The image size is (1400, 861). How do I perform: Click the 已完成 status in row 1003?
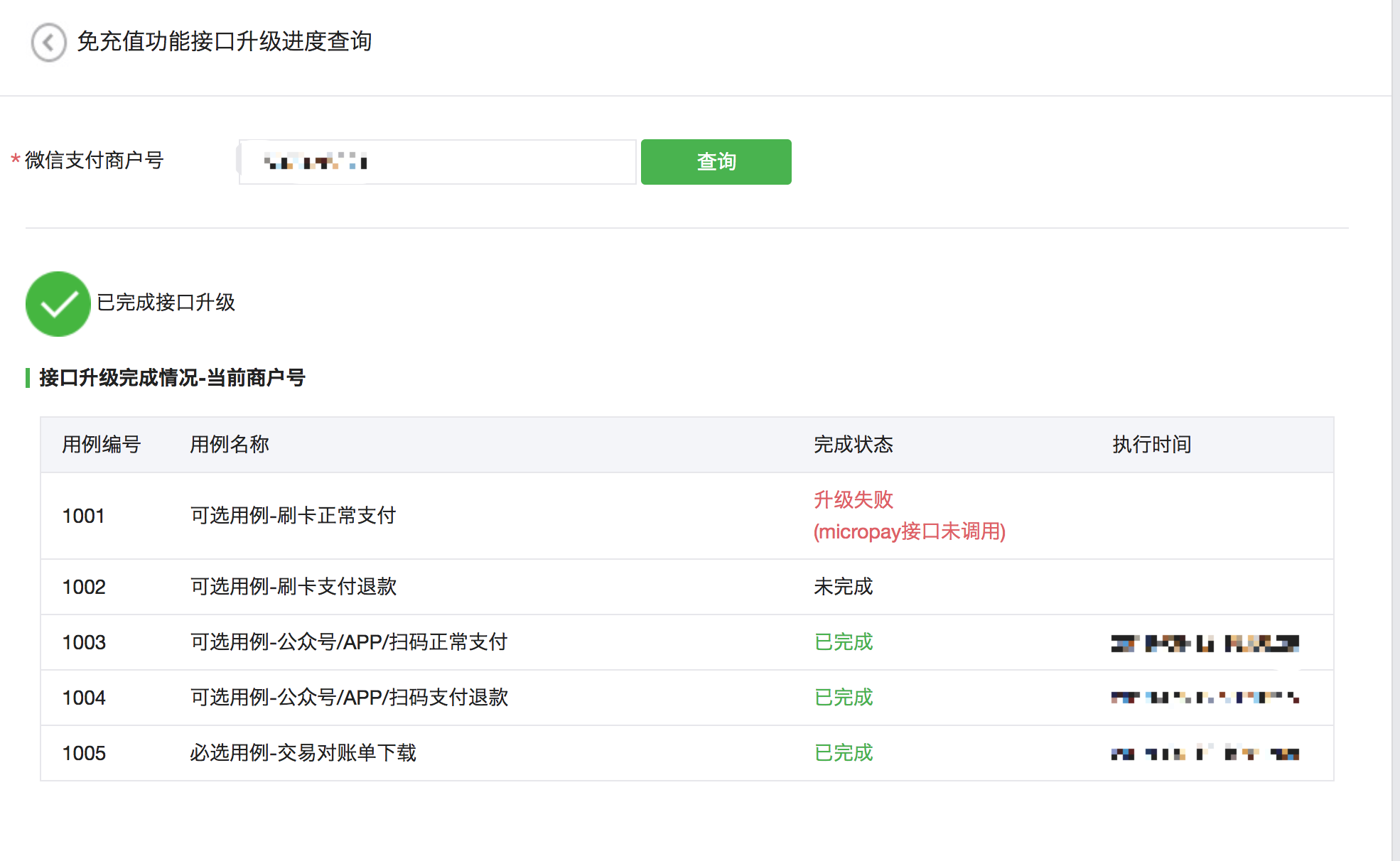pos(843,641)
